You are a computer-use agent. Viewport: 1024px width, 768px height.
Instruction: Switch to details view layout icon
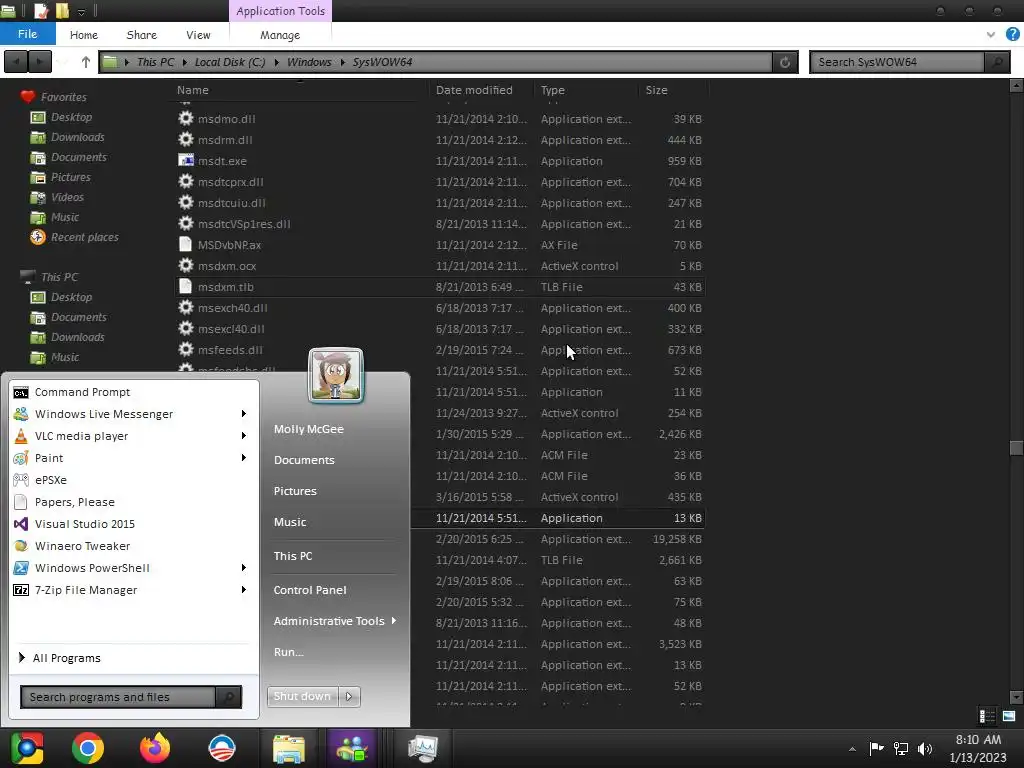click(x=987, y=716)
